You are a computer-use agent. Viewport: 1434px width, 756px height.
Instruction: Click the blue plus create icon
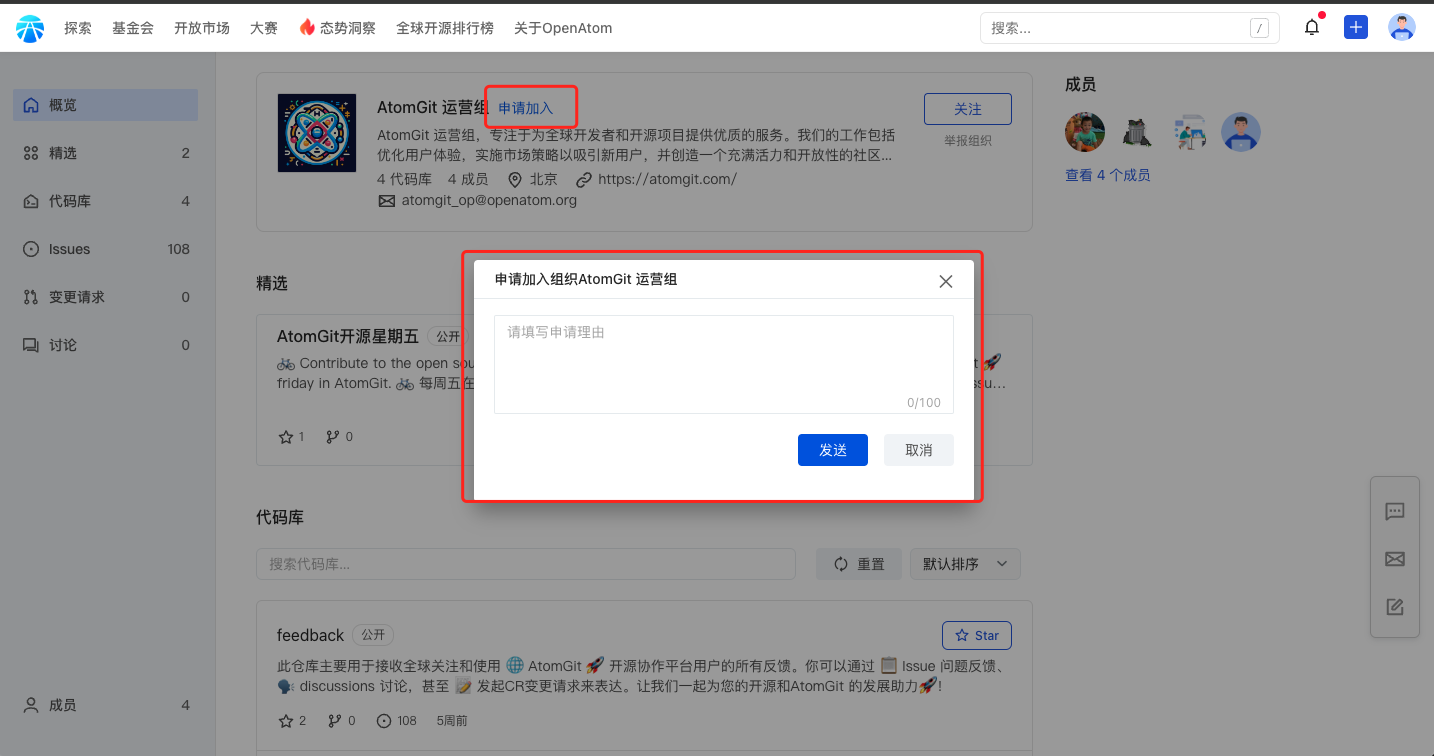[1356, 28]
